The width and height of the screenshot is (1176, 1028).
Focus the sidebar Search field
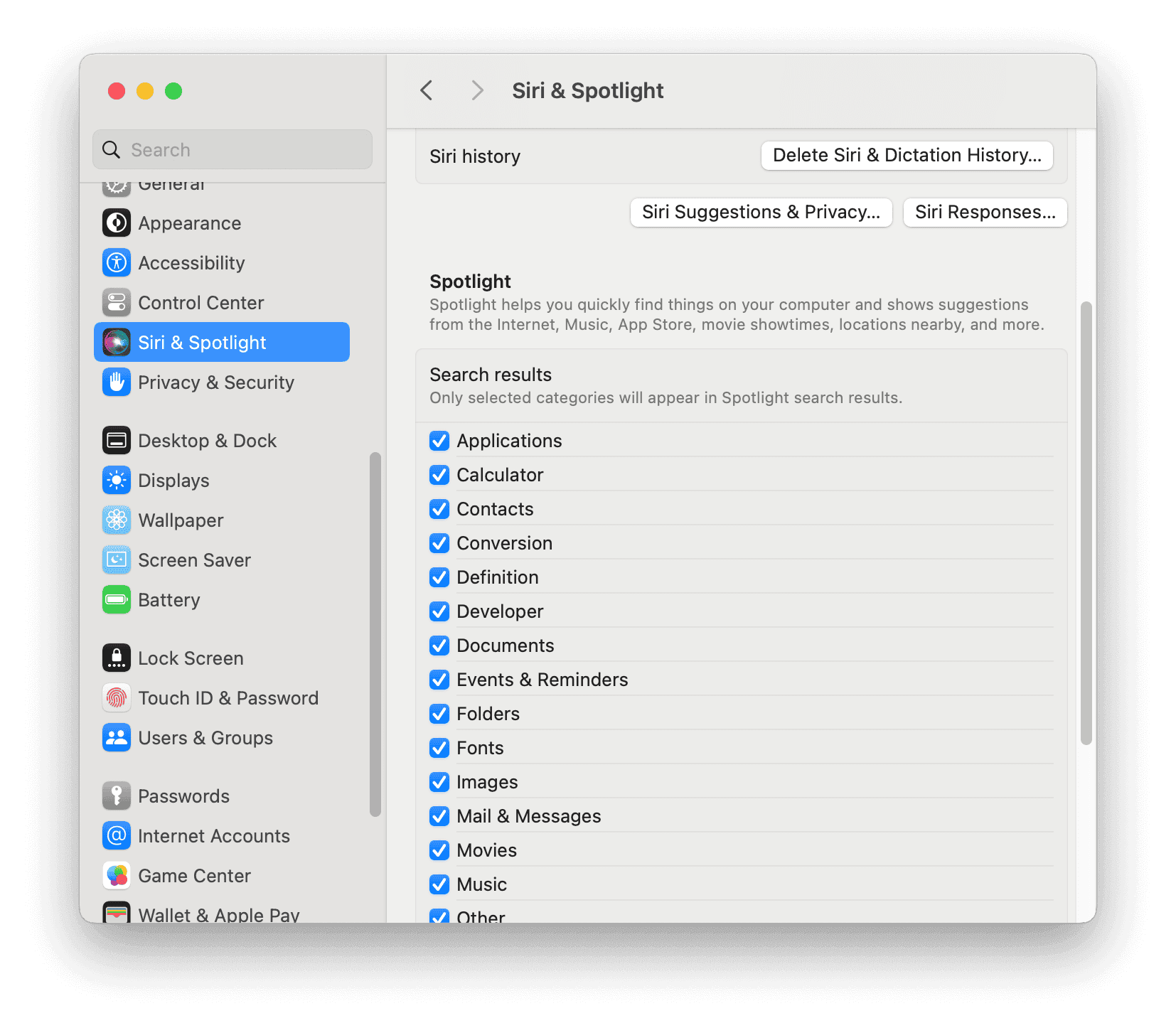pos(232,150)
